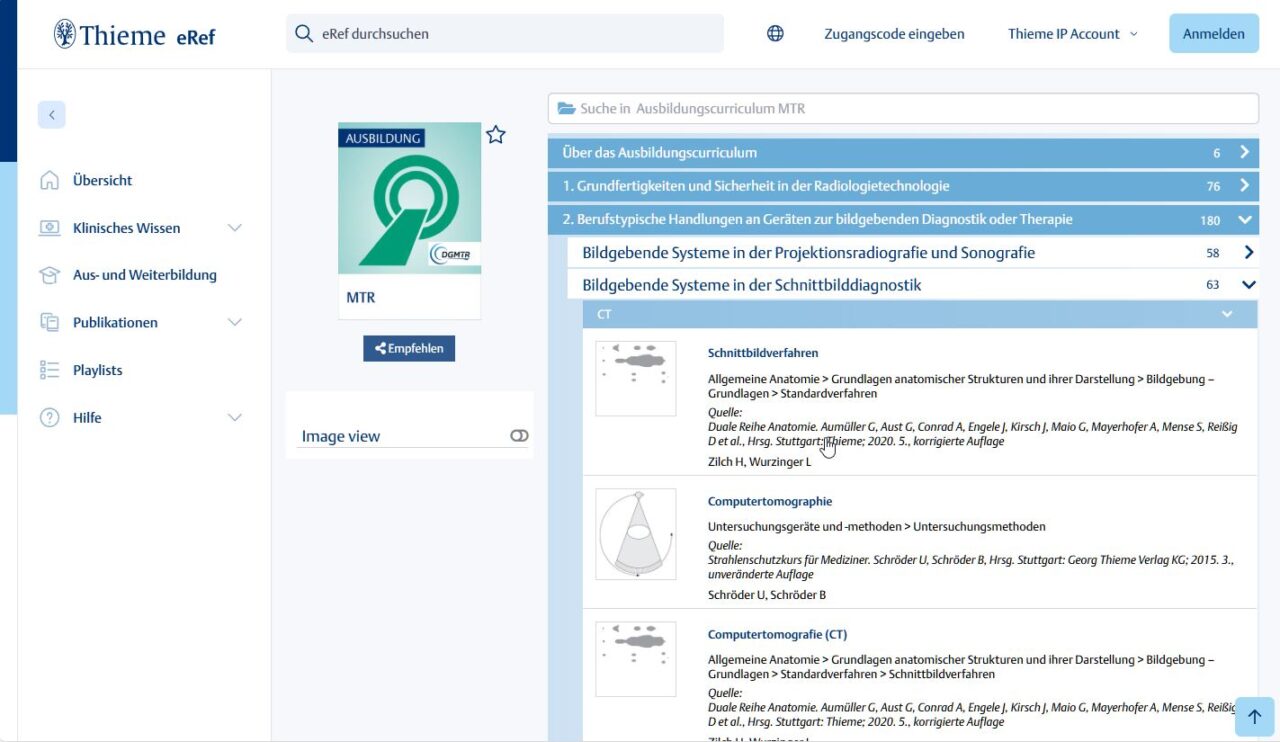
Task: Open the Übersicht home icon in sidebar
Action: [x=49, y=180]
